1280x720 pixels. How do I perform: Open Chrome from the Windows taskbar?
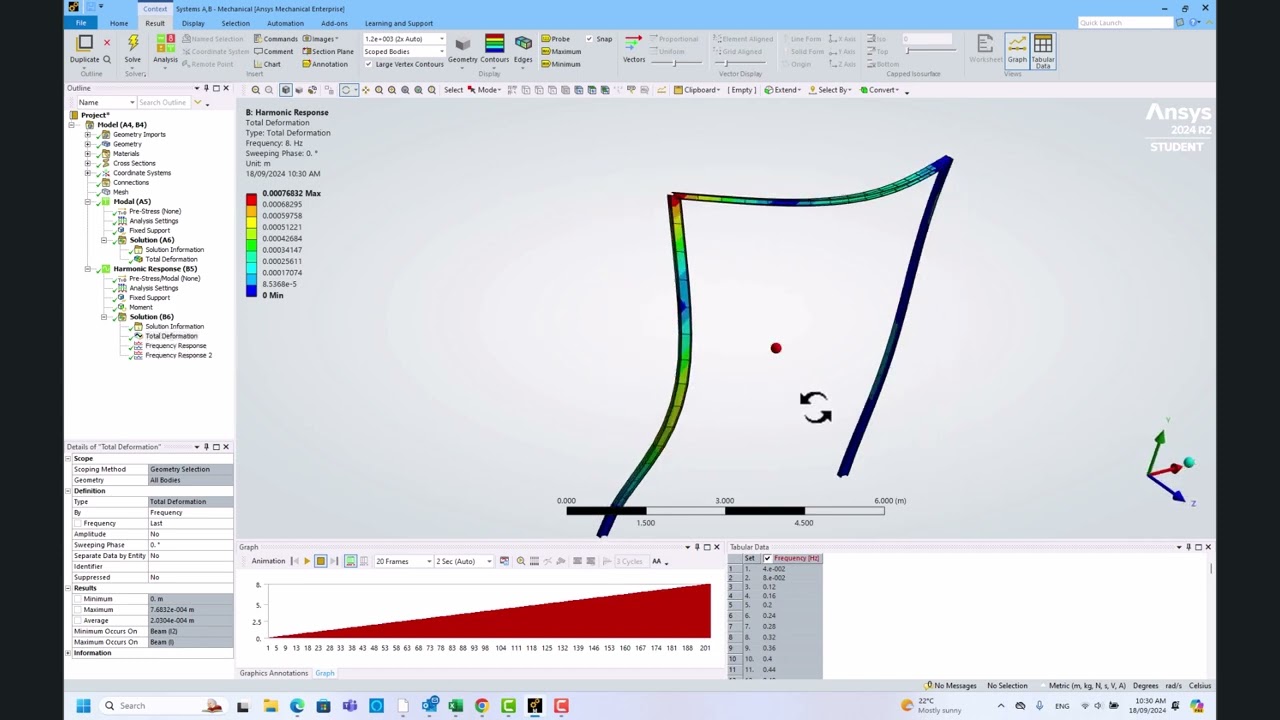[x=481, y=706]
